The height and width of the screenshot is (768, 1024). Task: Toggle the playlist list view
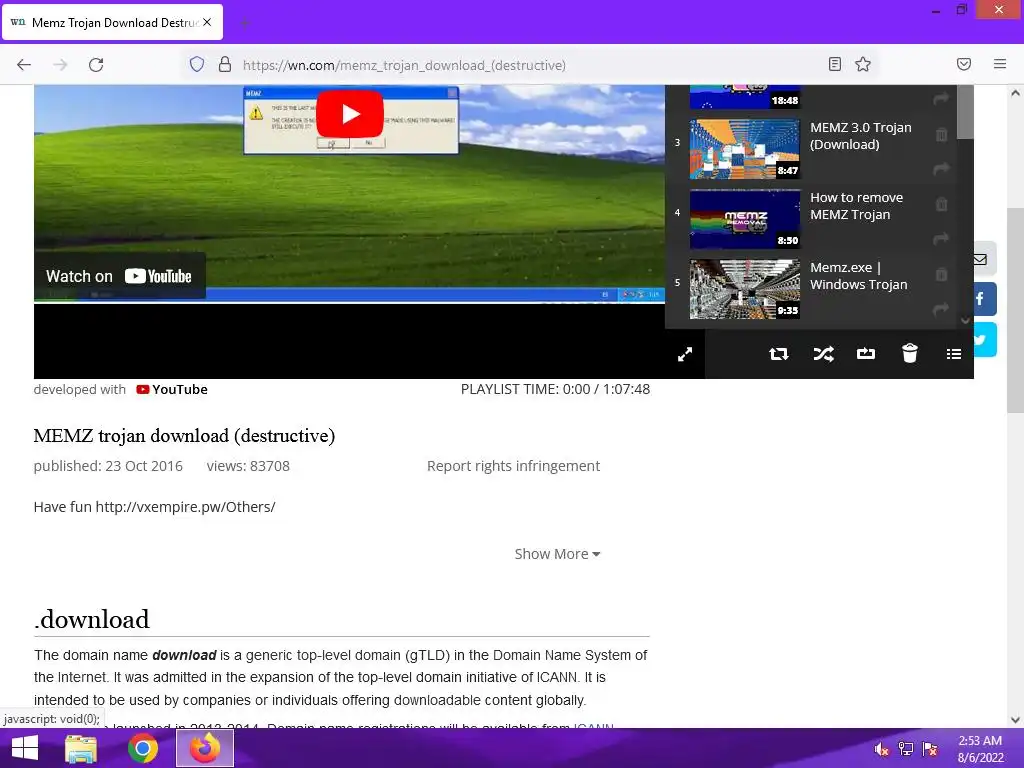tap(953, 354)
